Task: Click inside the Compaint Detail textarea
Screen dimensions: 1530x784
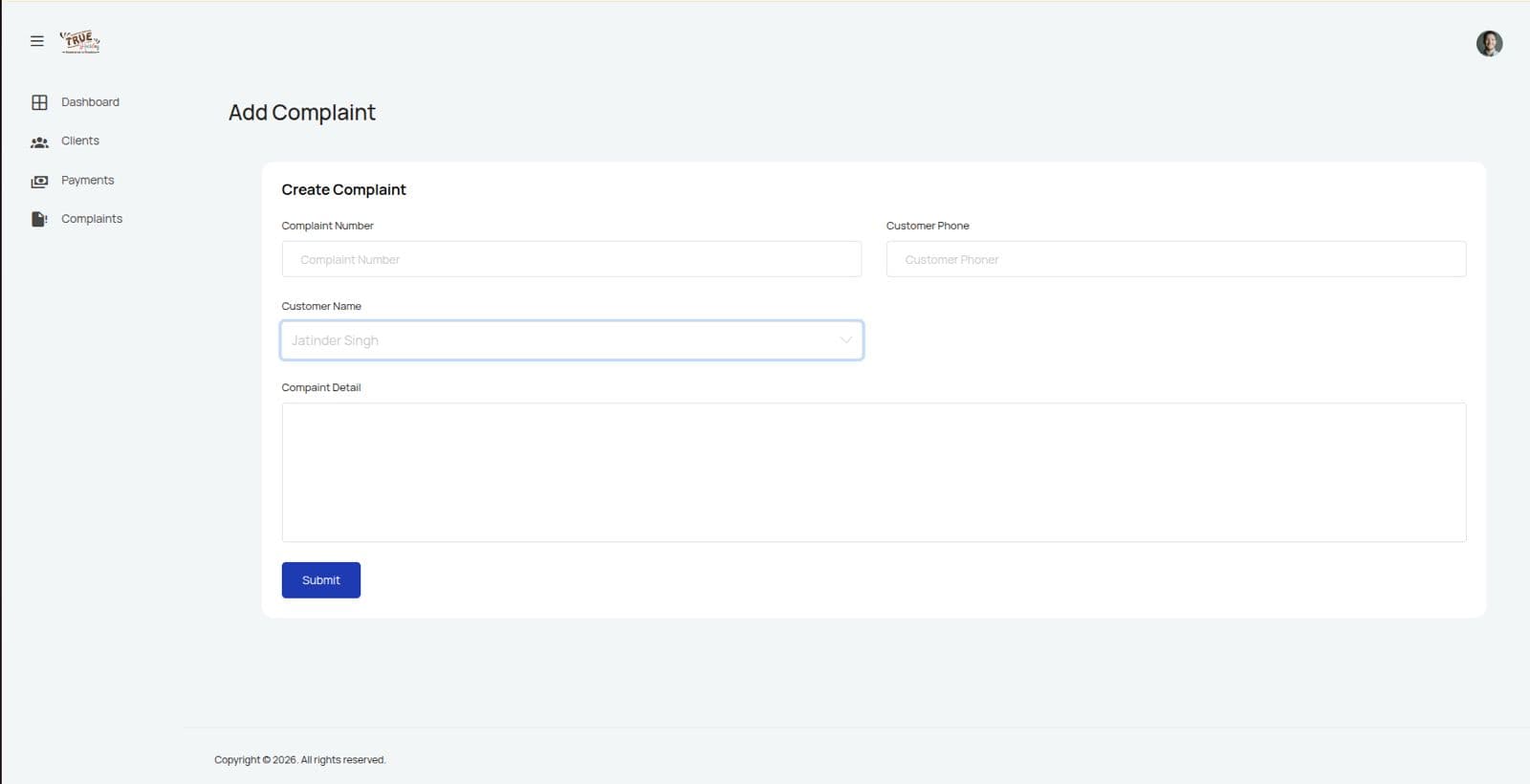Action: pos(874,472)
